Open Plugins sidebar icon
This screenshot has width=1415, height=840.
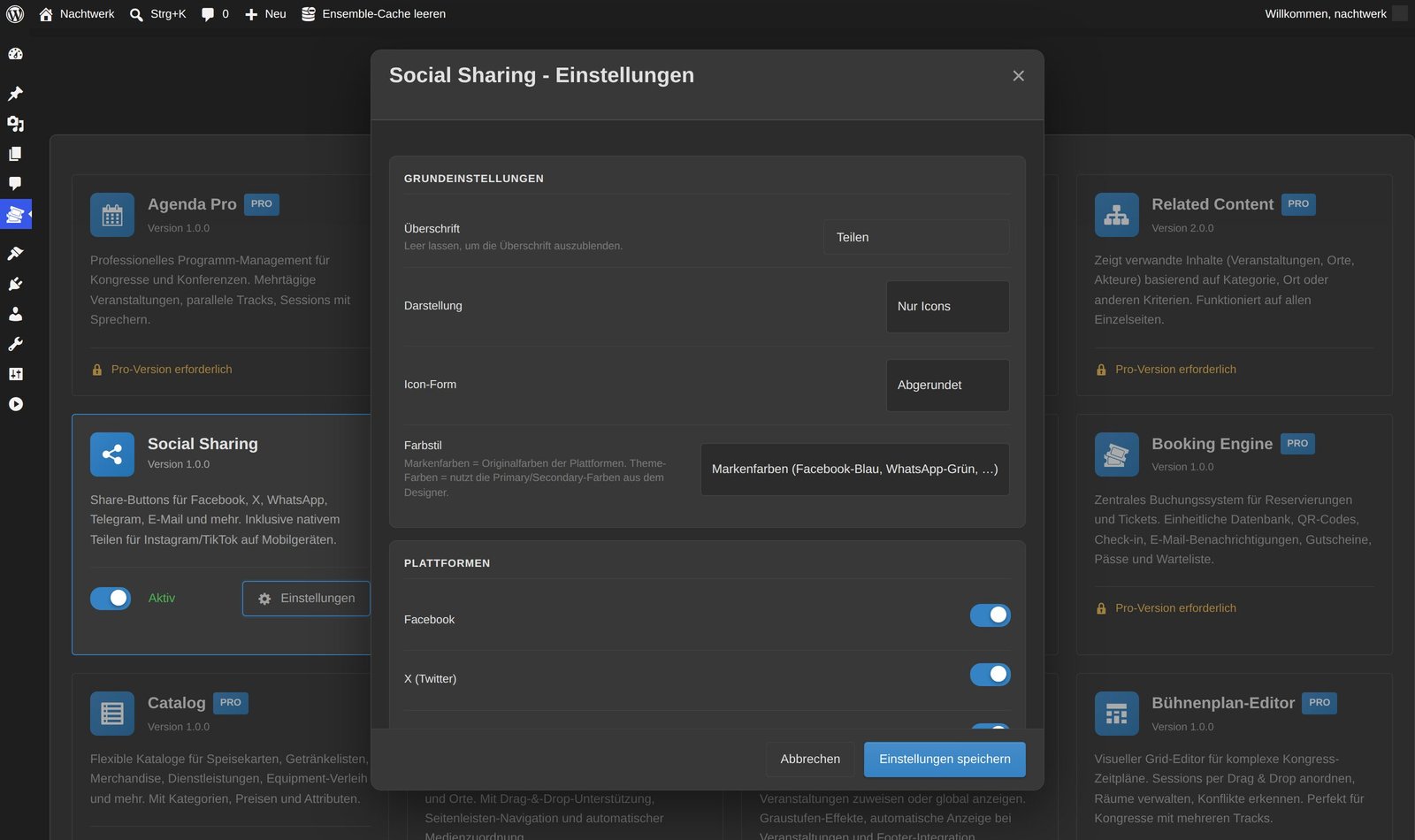point(15,284)
